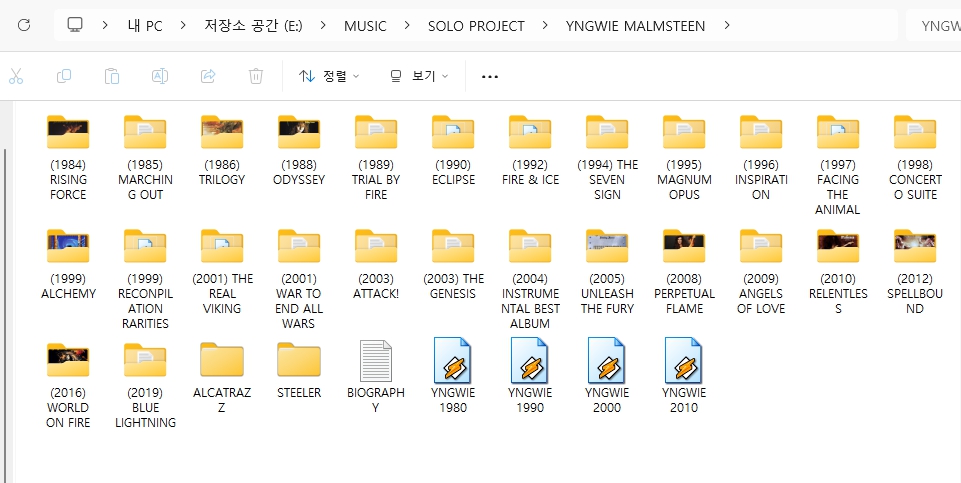Select the (1986) TRILOGY folder

[222, 150]
